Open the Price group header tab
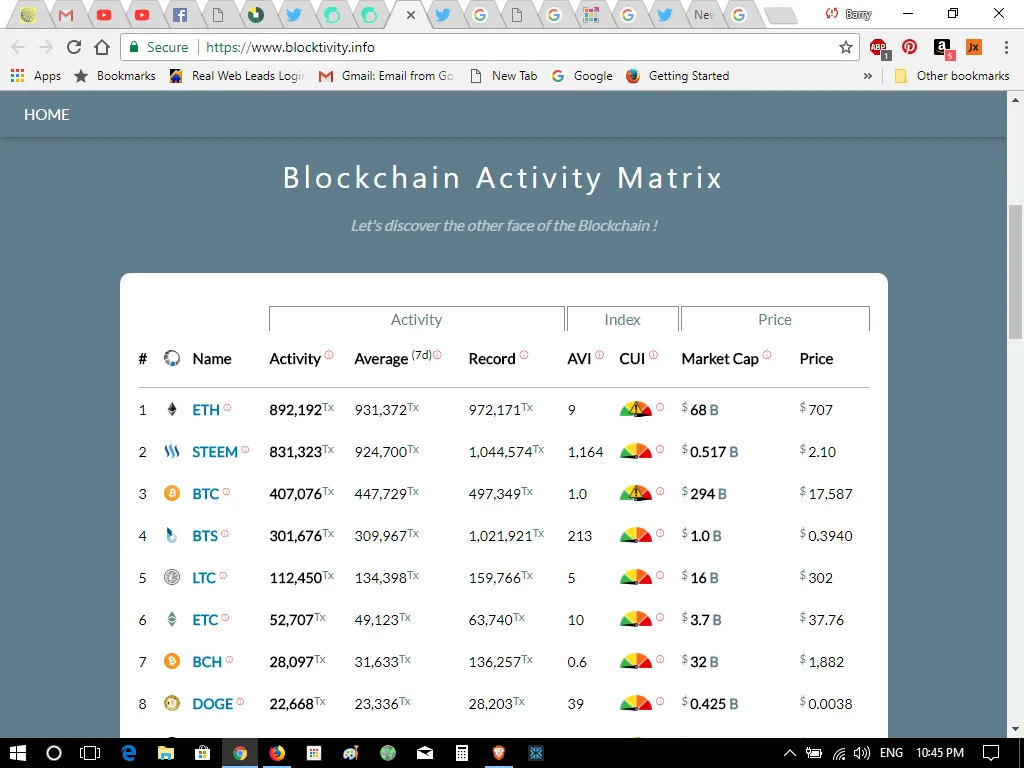The width and height of the screenshot is (1024, 768). [x=775, y=319]
